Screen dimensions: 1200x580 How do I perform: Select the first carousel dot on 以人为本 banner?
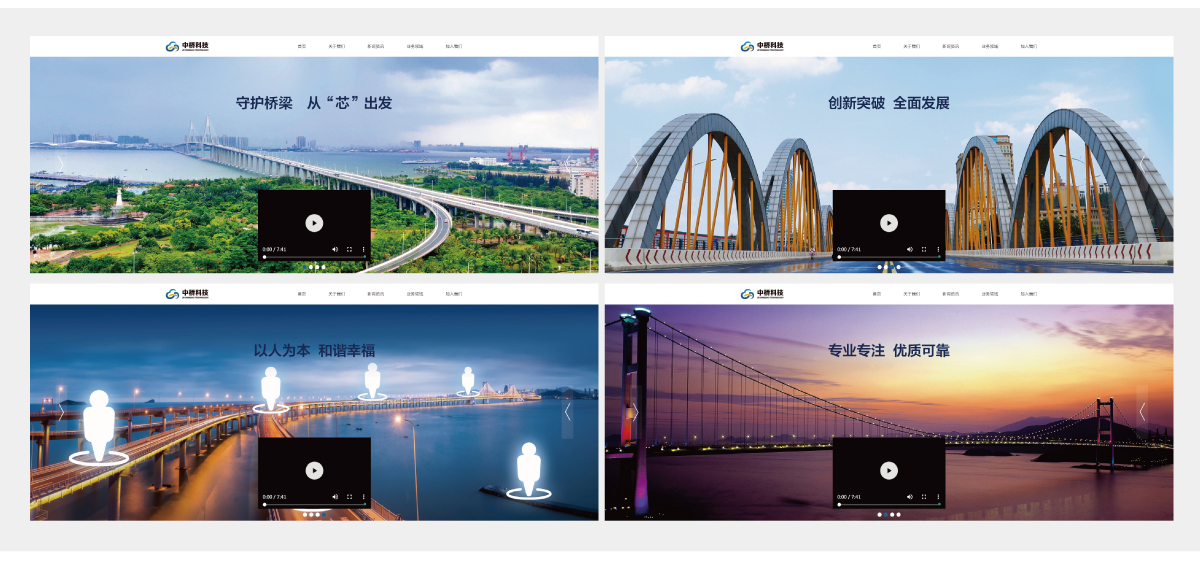click(305, 514)
